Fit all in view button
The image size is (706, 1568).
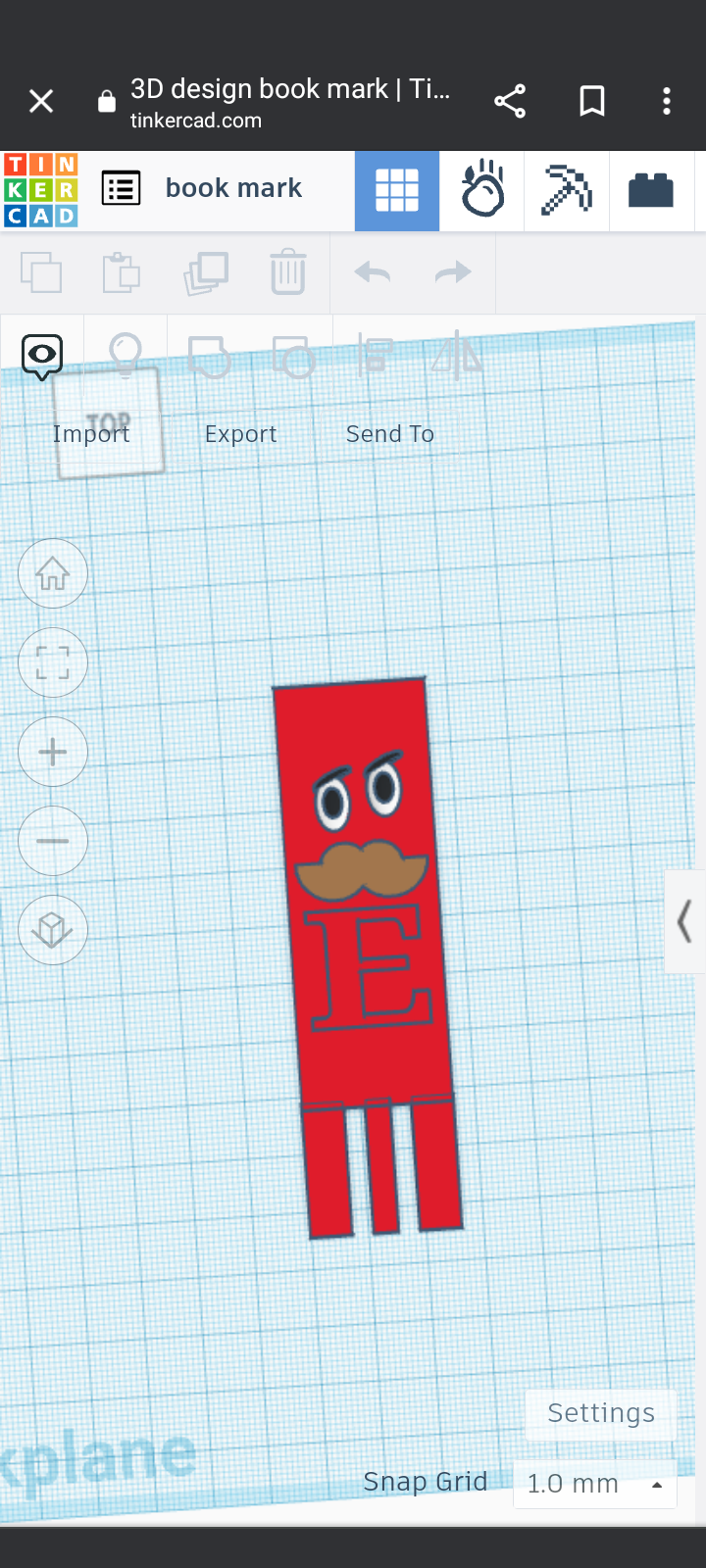(53, 663)
